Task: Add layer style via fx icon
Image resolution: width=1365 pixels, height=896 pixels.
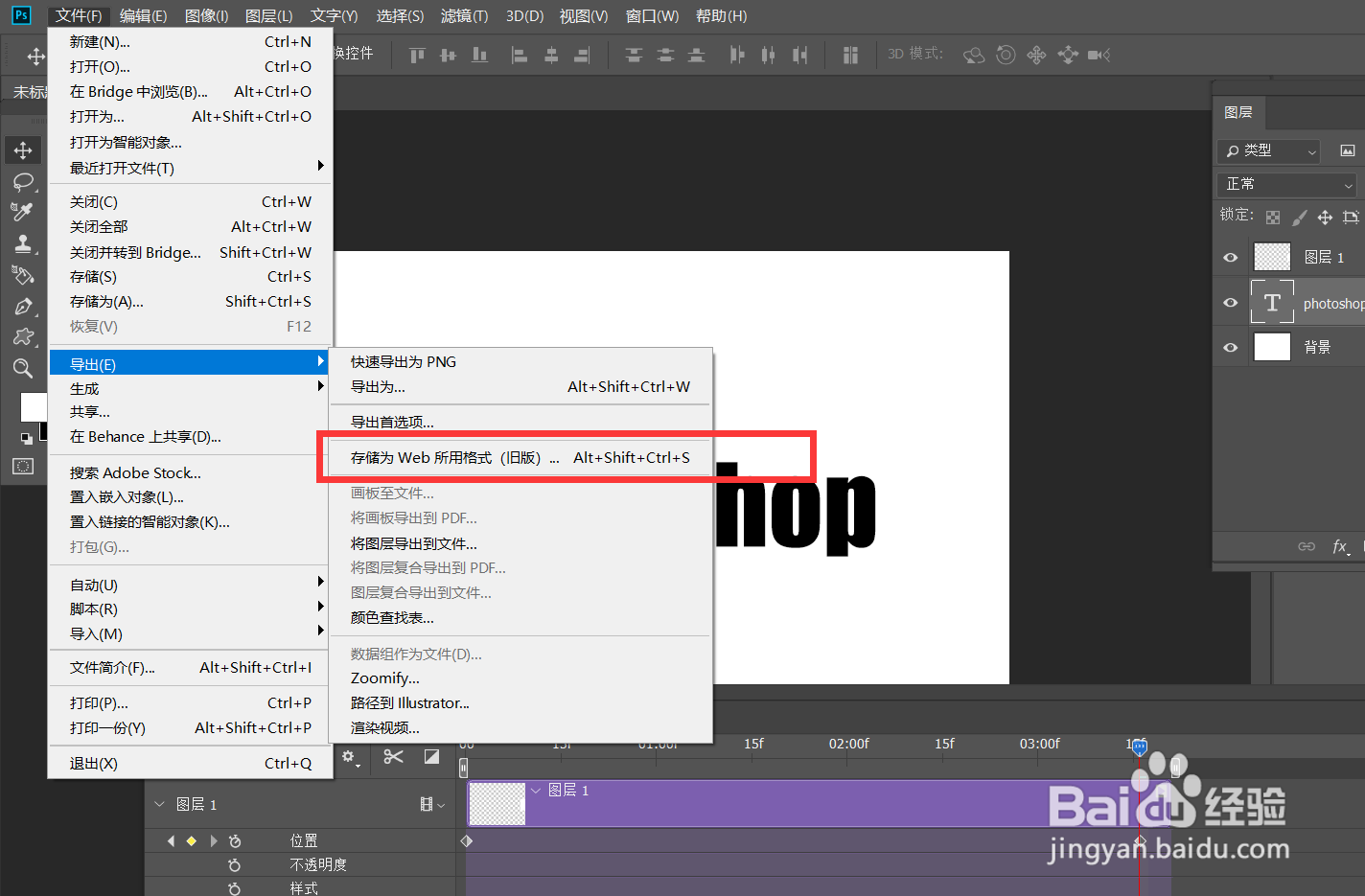Action: 1340,546
